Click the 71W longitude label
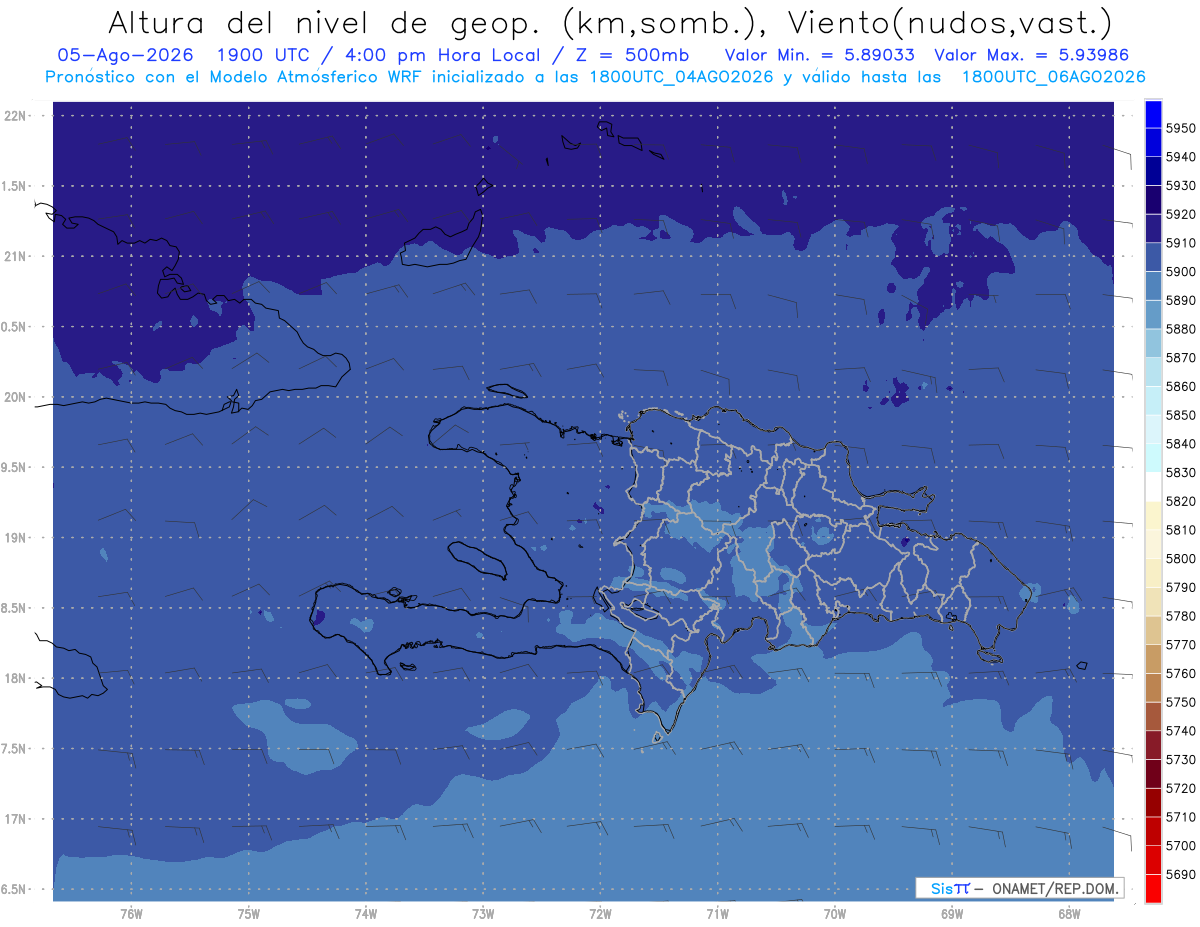Screen dimensions: 1200x927 pyautogui.click(x=717, y=914)
